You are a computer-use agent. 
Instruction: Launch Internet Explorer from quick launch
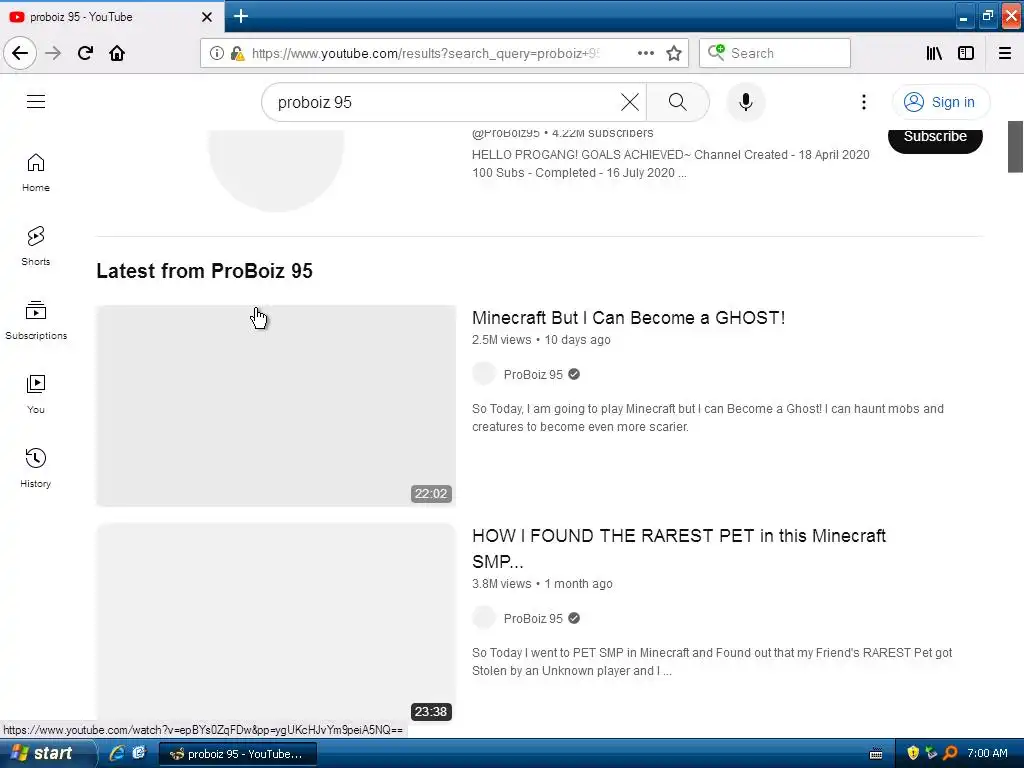[x=117, y=753]
